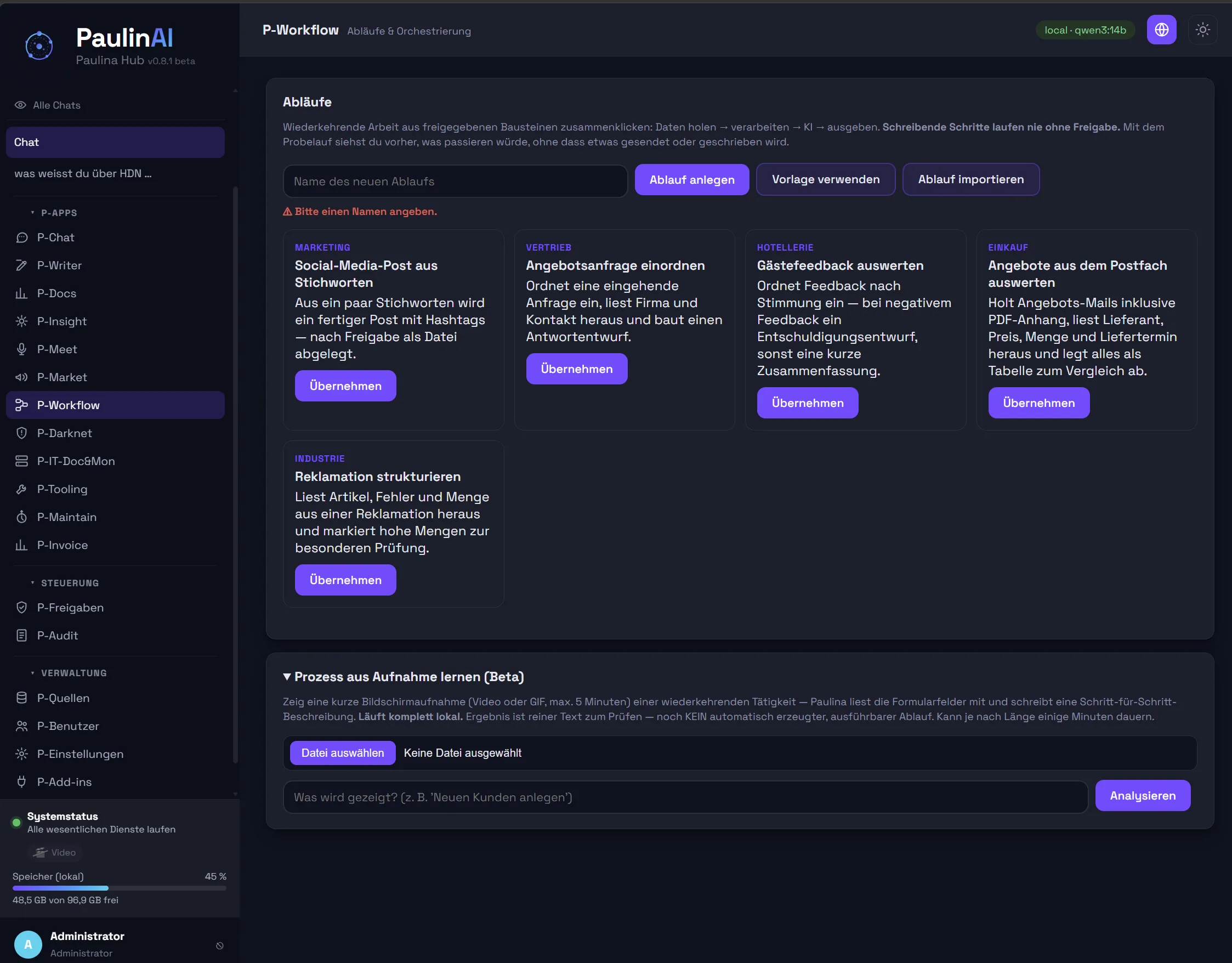Screen dimensions: 1232x963
Task: Click Datei auswählen button
Action: tap(343, 753)
